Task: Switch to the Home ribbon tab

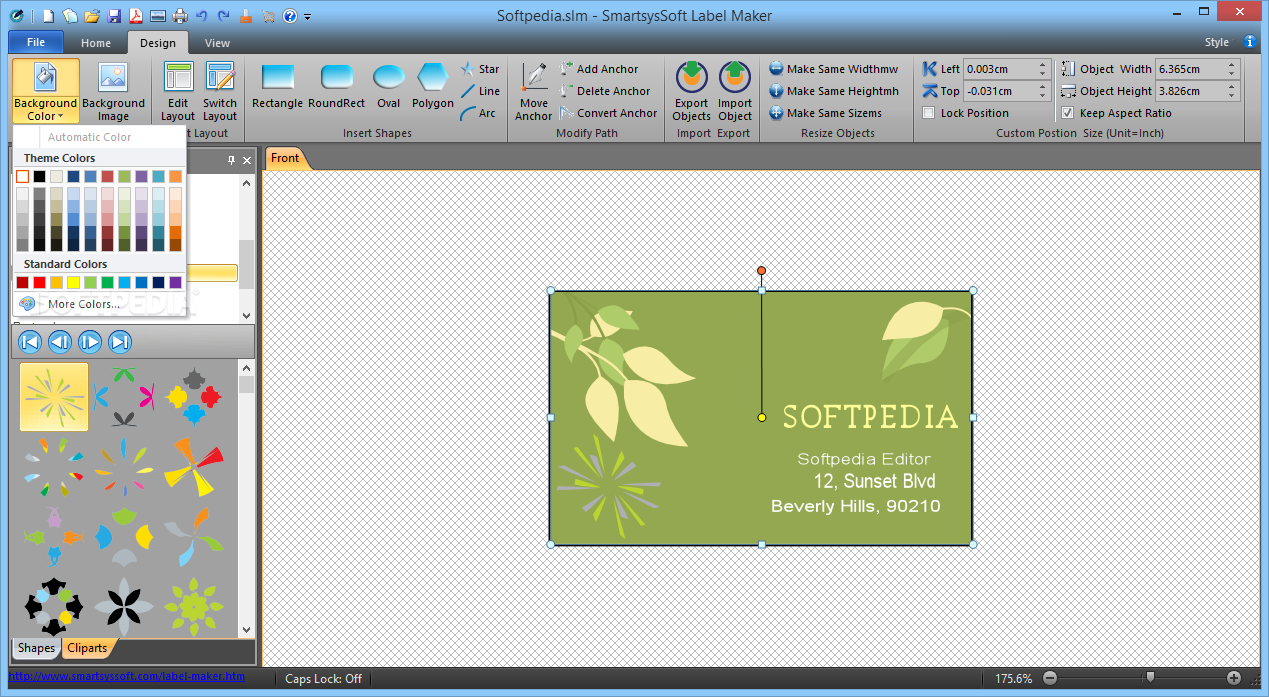Action: (x=96, y=43)
